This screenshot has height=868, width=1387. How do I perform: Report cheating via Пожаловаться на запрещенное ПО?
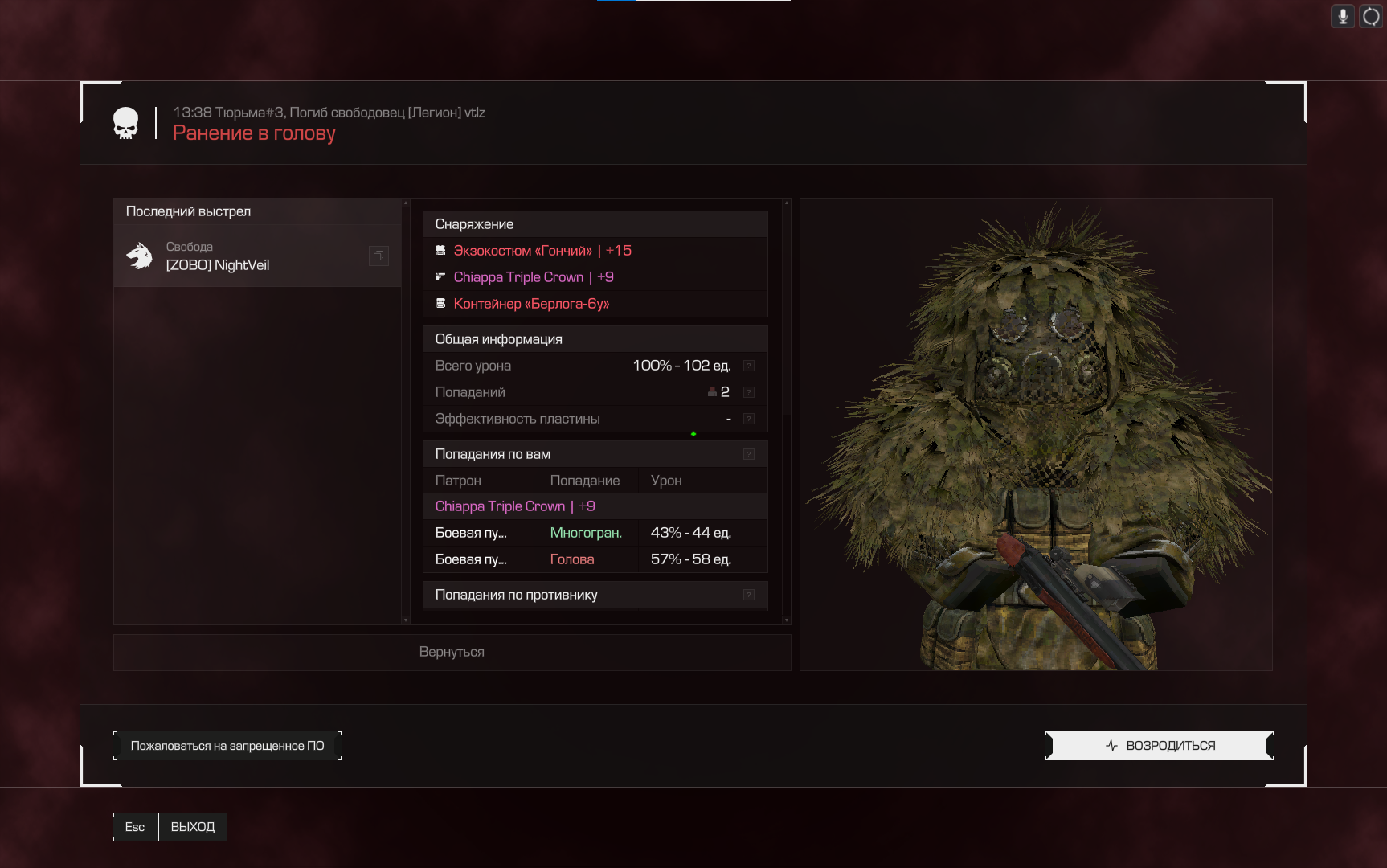[x=227, y=746]
